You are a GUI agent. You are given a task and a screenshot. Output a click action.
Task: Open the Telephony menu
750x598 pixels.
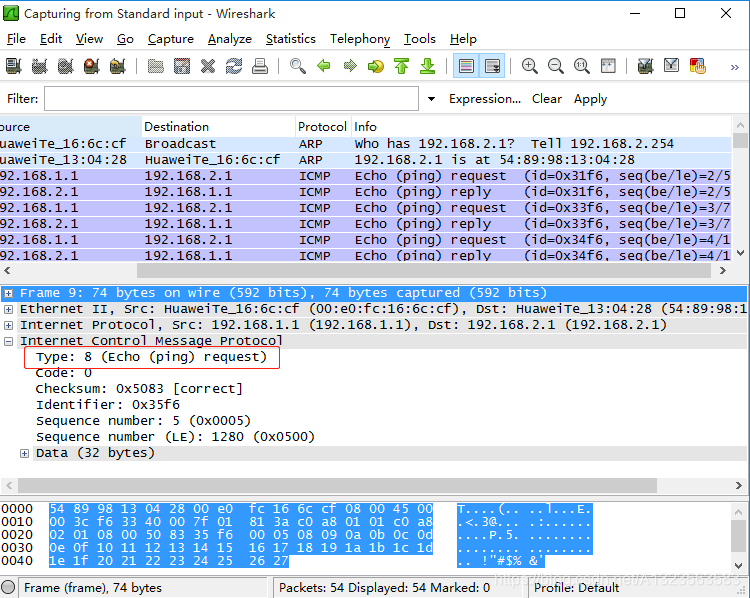tap(360, 39)
